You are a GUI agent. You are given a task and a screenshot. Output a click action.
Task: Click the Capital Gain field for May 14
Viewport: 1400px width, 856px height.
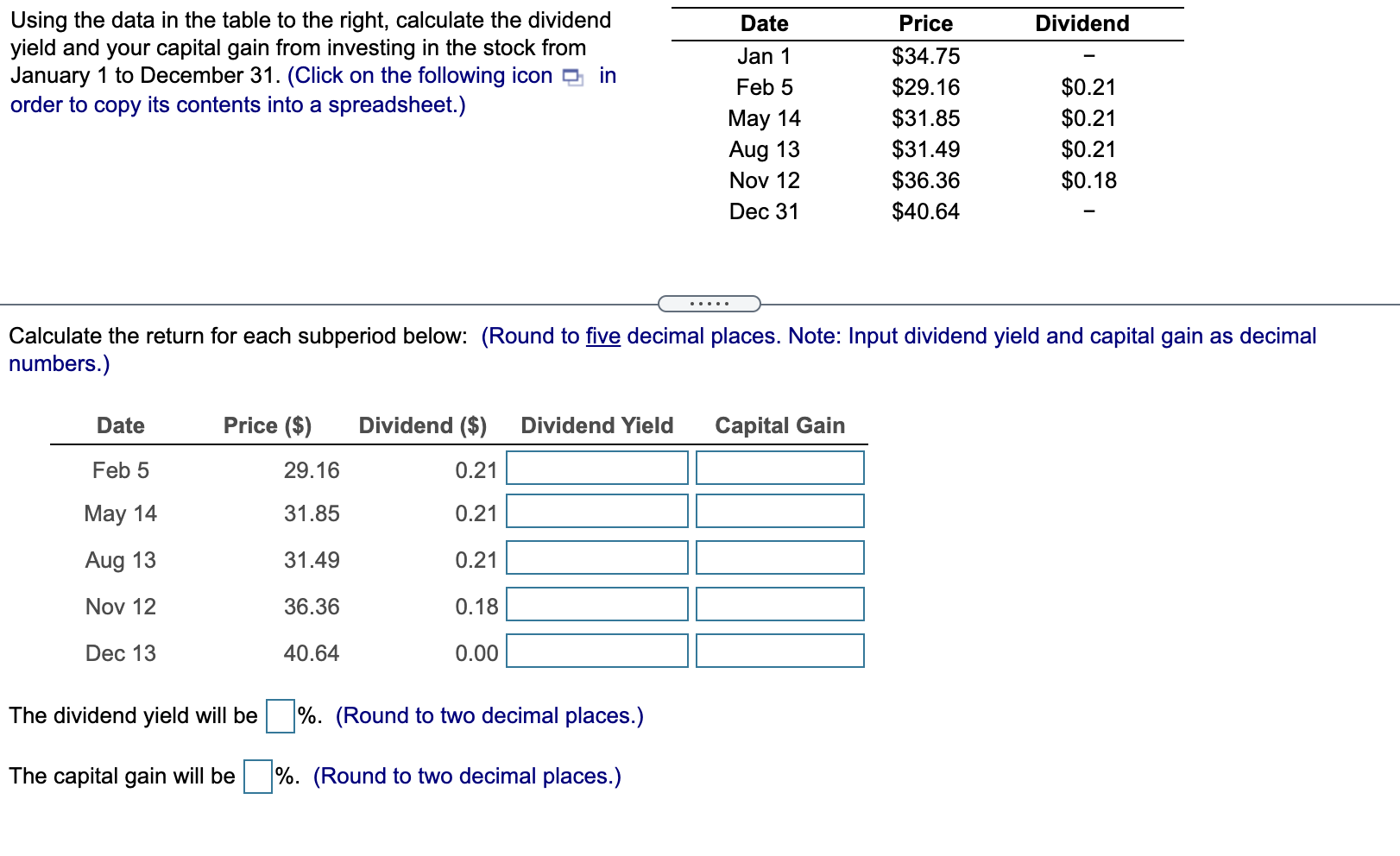tap(778, 513)
